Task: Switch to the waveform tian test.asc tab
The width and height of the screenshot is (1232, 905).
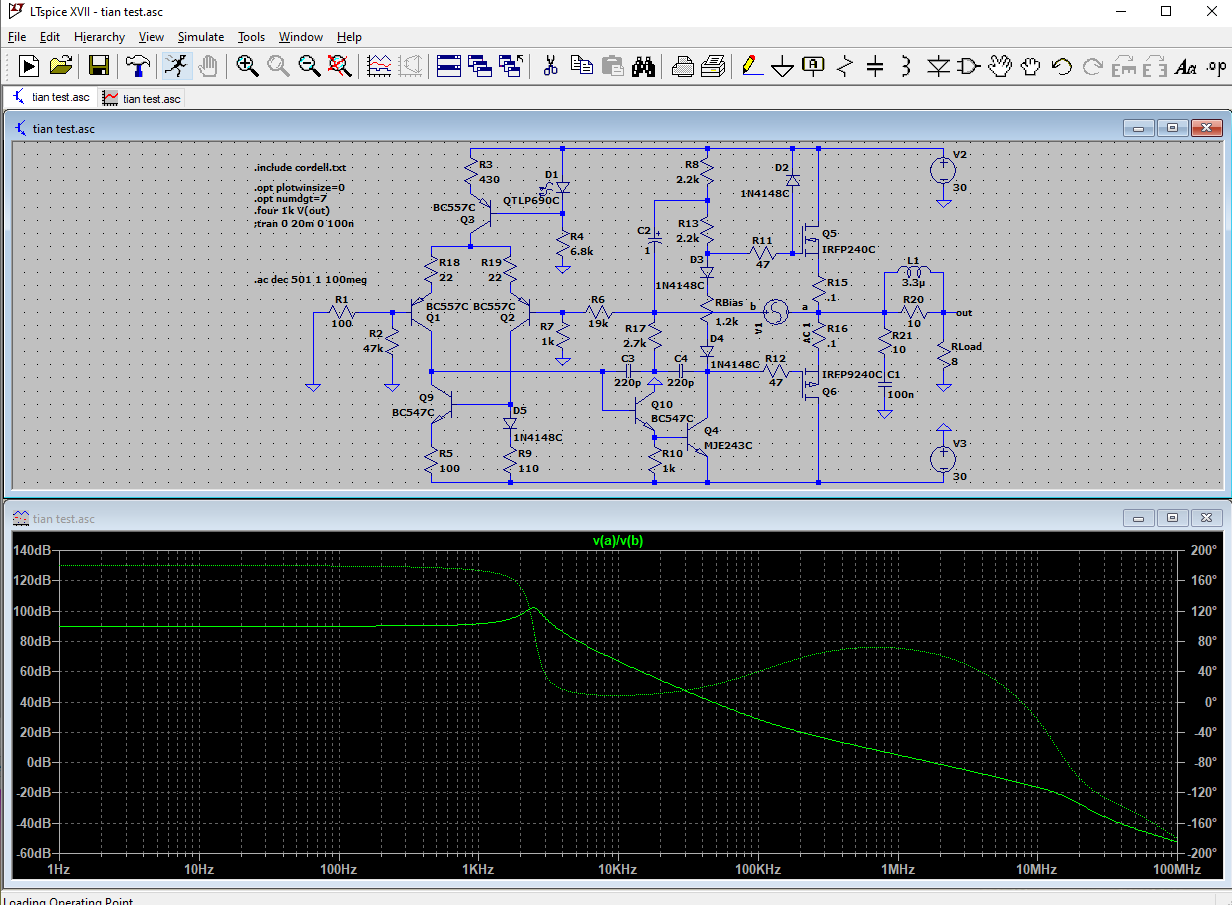Action: [142, 98]
